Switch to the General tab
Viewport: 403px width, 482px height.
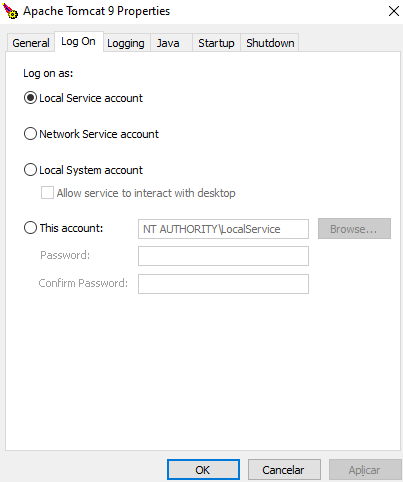31,43
